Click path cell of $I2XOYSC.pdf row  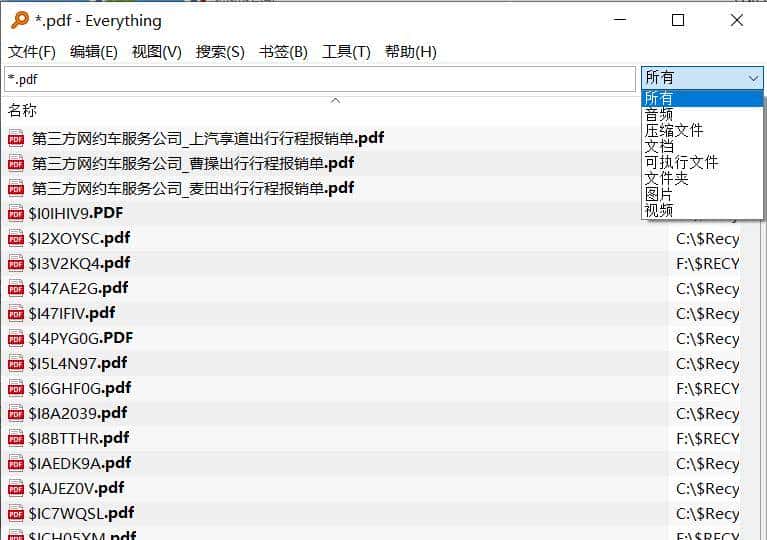pos(707,239)
